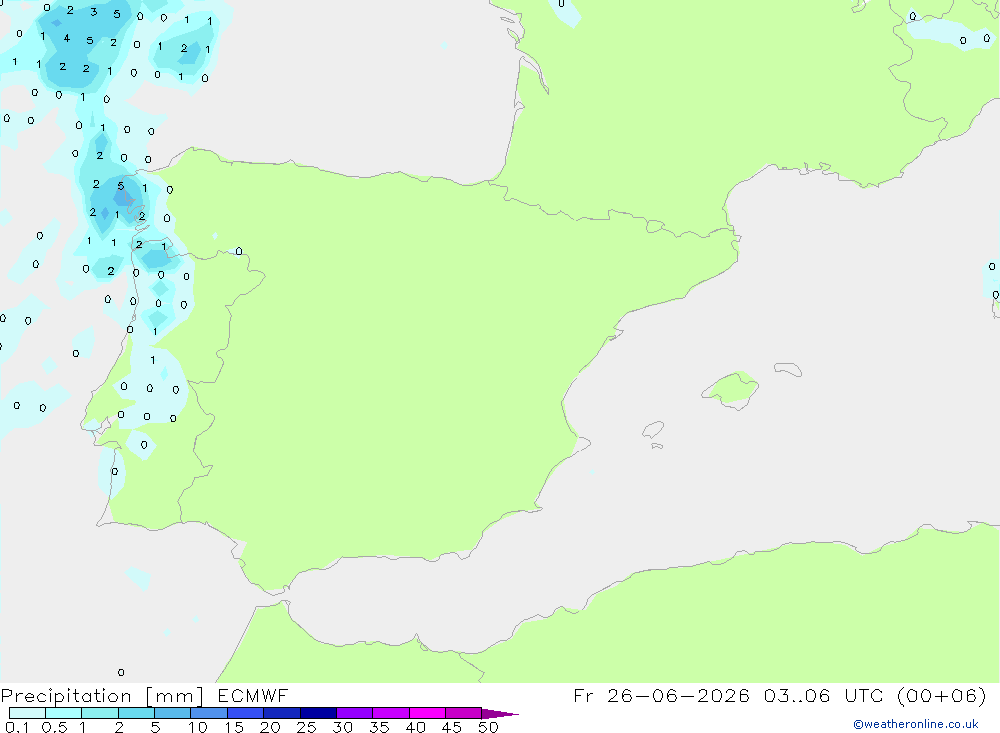Click the 30–35 mm violet legend swatch
1000x733 pixels.
click(x=355, y=713)
